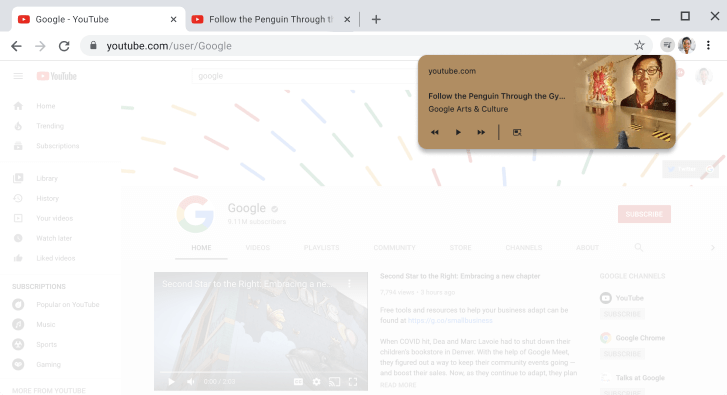Expand more channel tabs with right chevron
This screenshot has height=395, width=727.
tap(713, 248)
